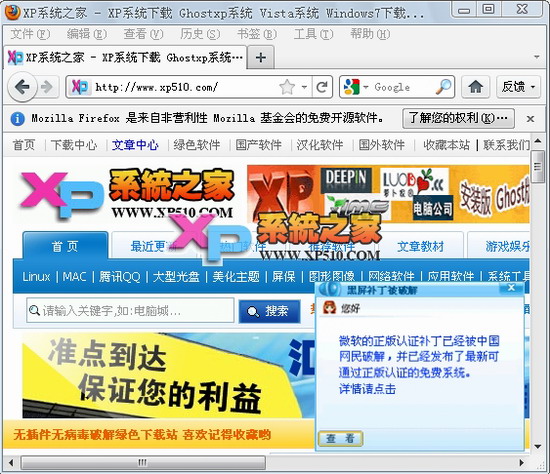Click the 了解您的权利 button

(x=458, y=119)
